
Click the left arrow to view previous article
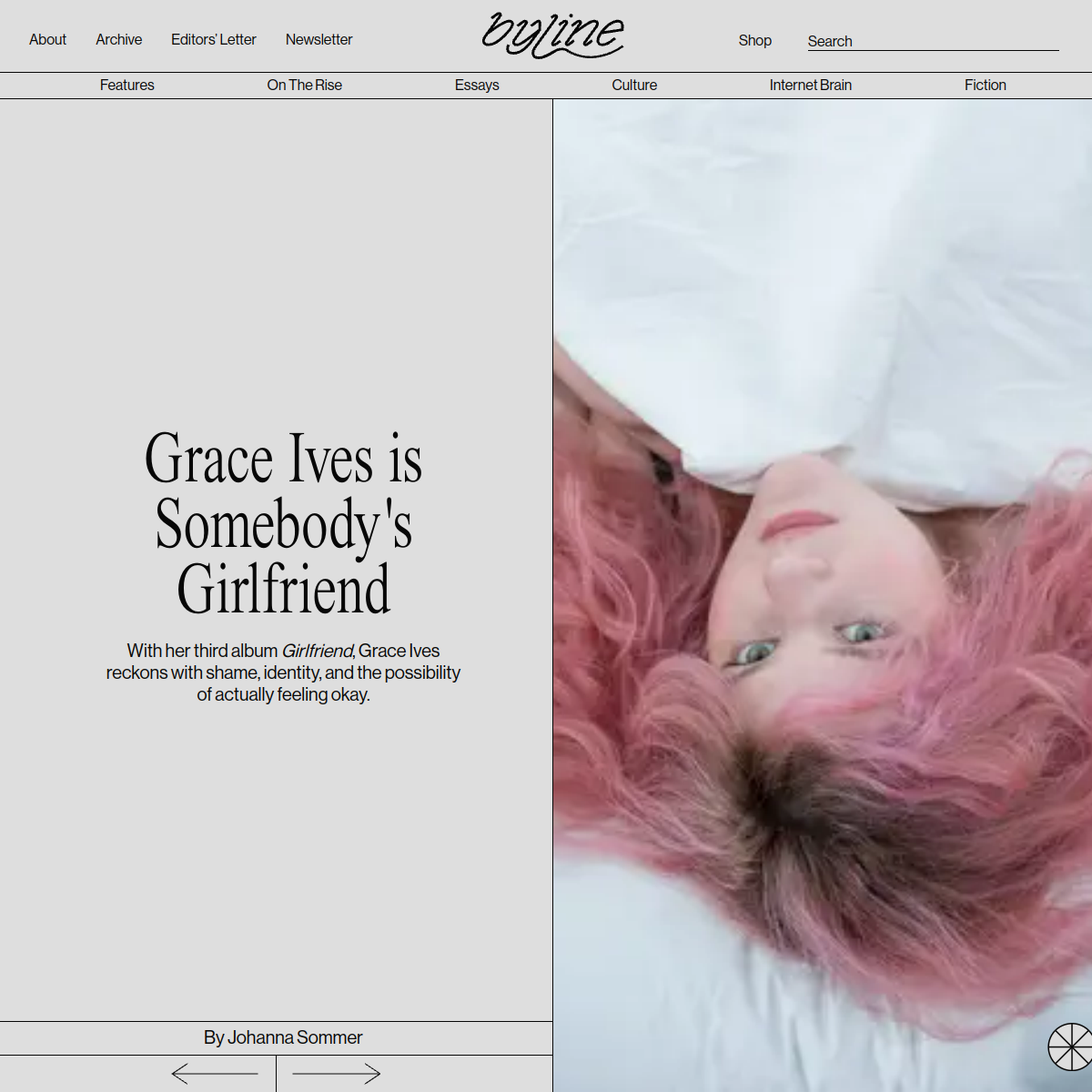click(217, 1074)
